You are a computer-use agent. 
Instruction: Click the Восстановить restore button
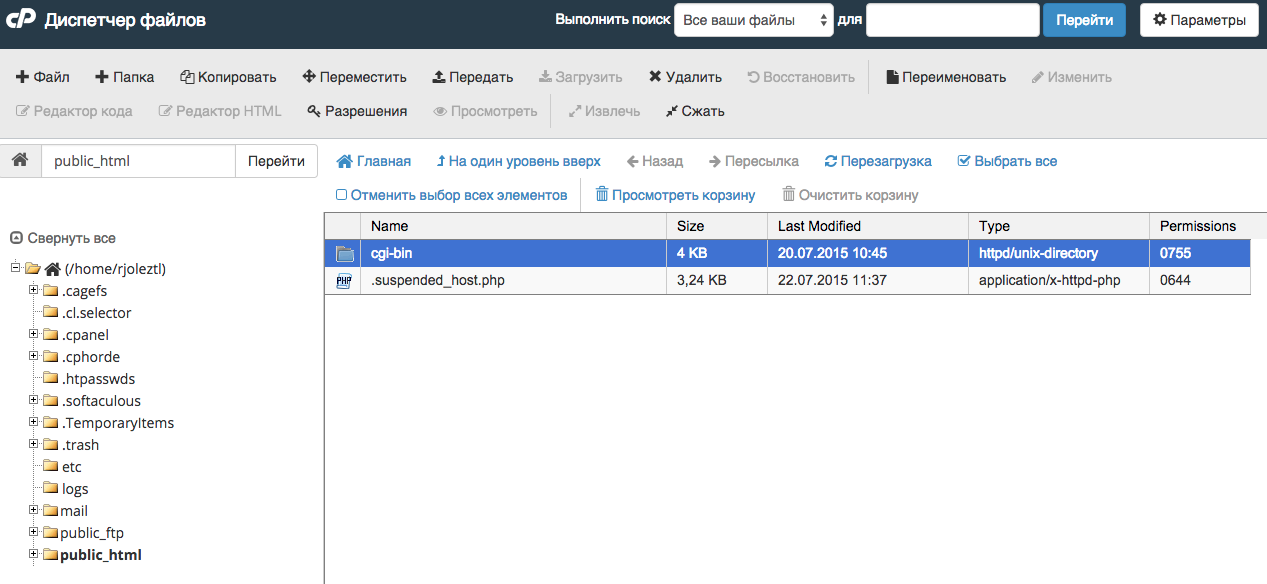tap(801, 77)
